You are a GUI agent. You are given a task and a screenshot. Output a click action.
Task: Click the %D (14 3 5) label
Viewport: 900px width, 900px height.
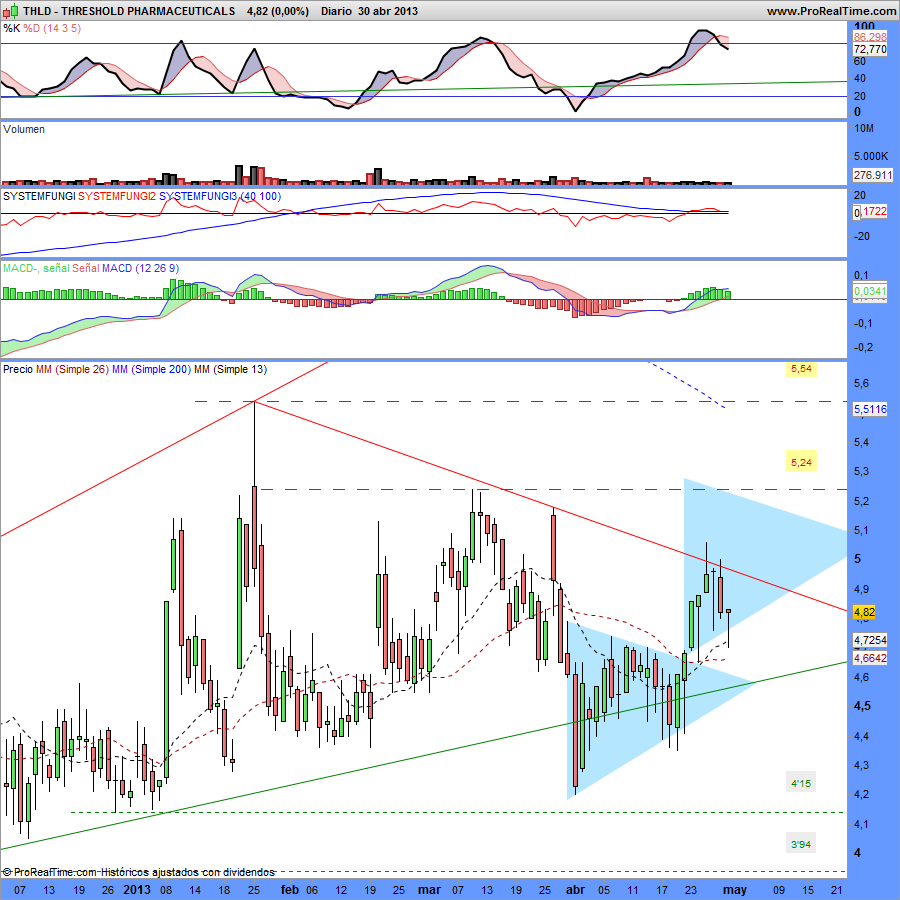pos(52,28)
